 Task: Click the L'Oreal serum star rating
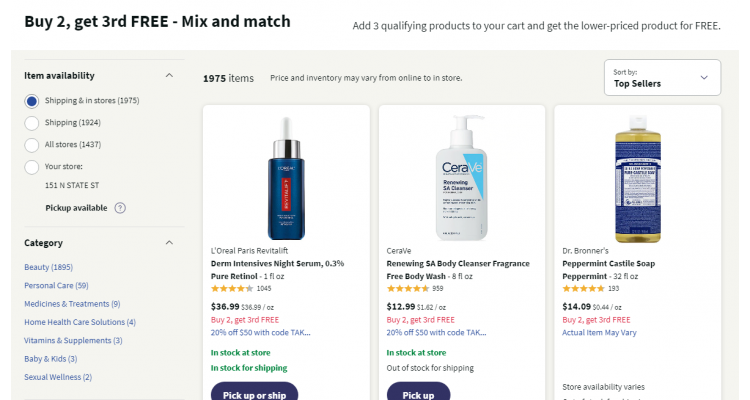coord(232,288)
